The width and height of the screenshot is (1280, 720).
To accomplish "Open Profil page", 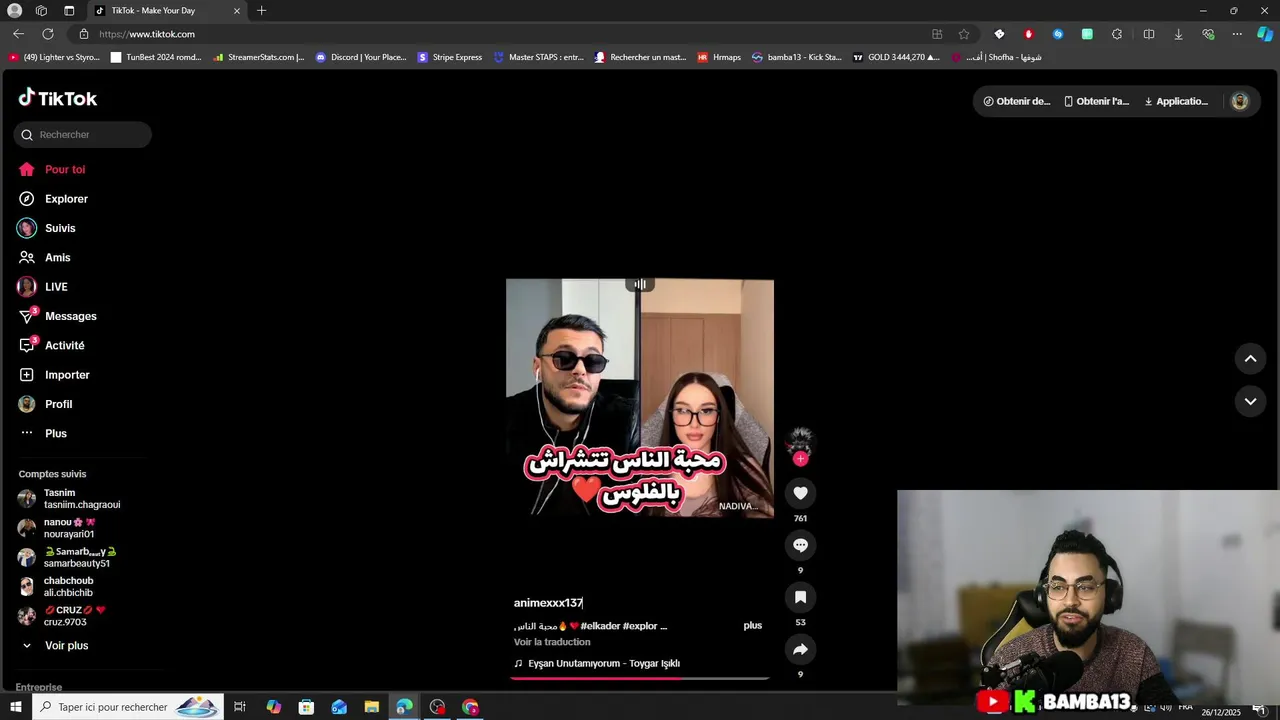I will coord(46,404).
